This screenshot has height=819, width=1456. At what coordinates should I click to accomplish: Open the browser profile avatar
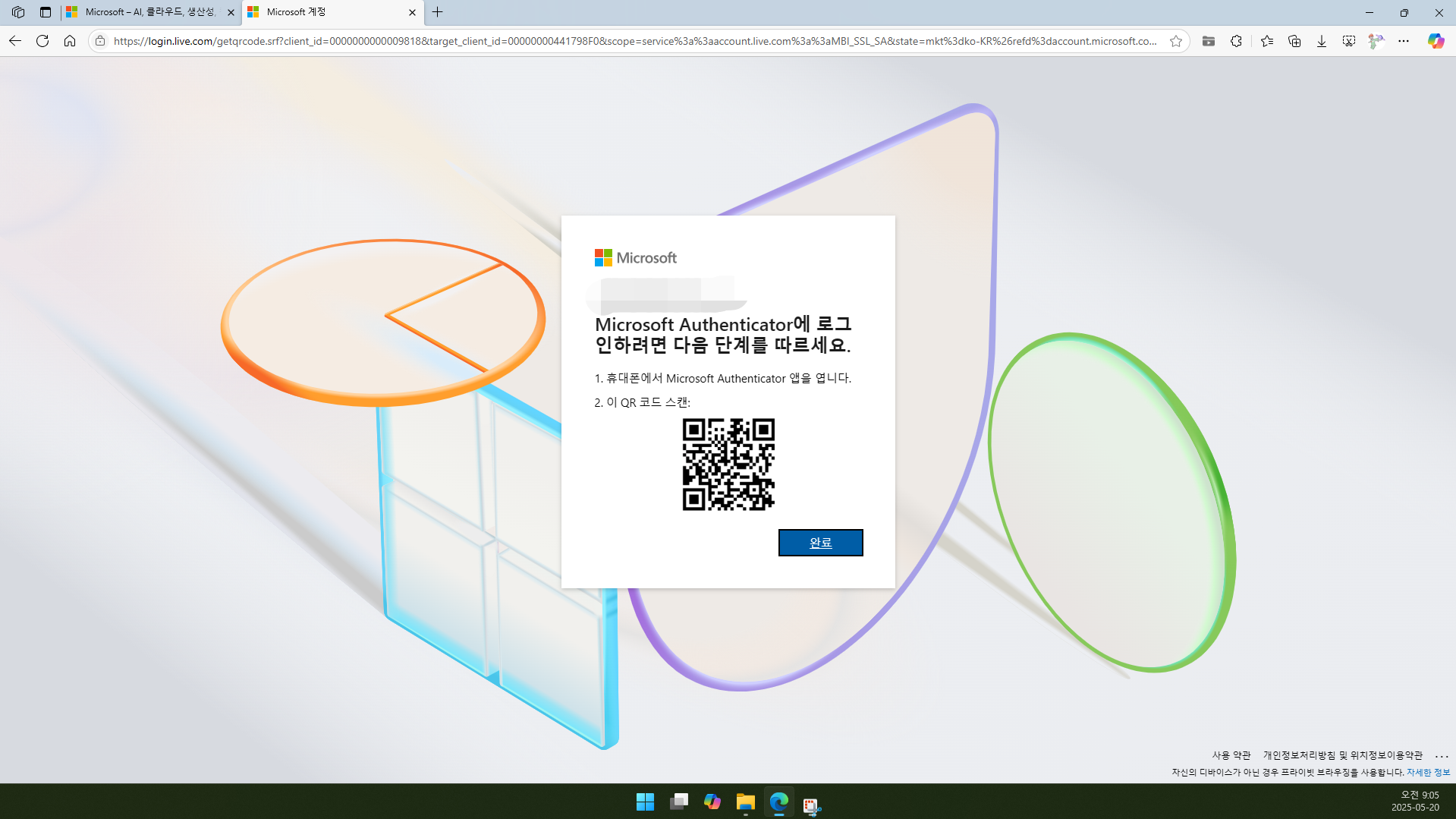point(1376,41)
